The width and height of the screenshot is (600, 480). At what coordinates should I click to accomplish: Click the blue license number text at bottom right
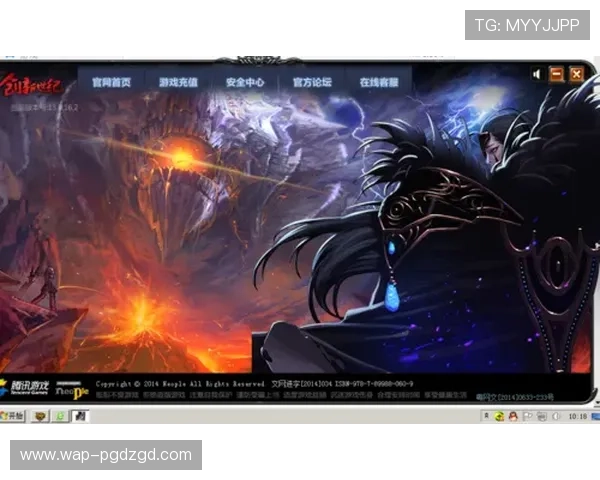[x=515, y=397]
